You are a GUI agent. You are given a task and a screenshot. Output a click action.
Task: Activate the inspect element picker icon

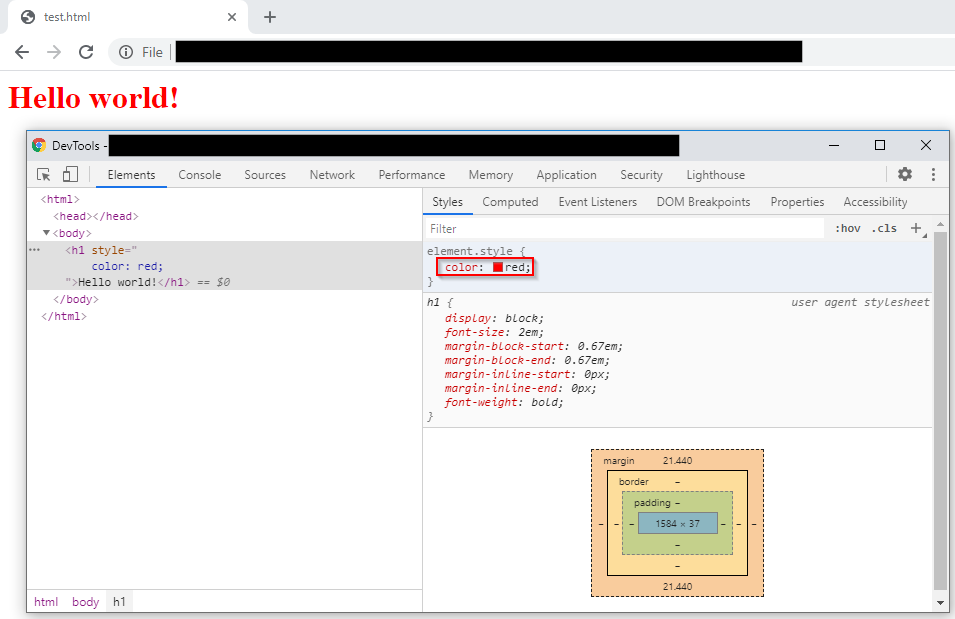click(x=44, y=175)
